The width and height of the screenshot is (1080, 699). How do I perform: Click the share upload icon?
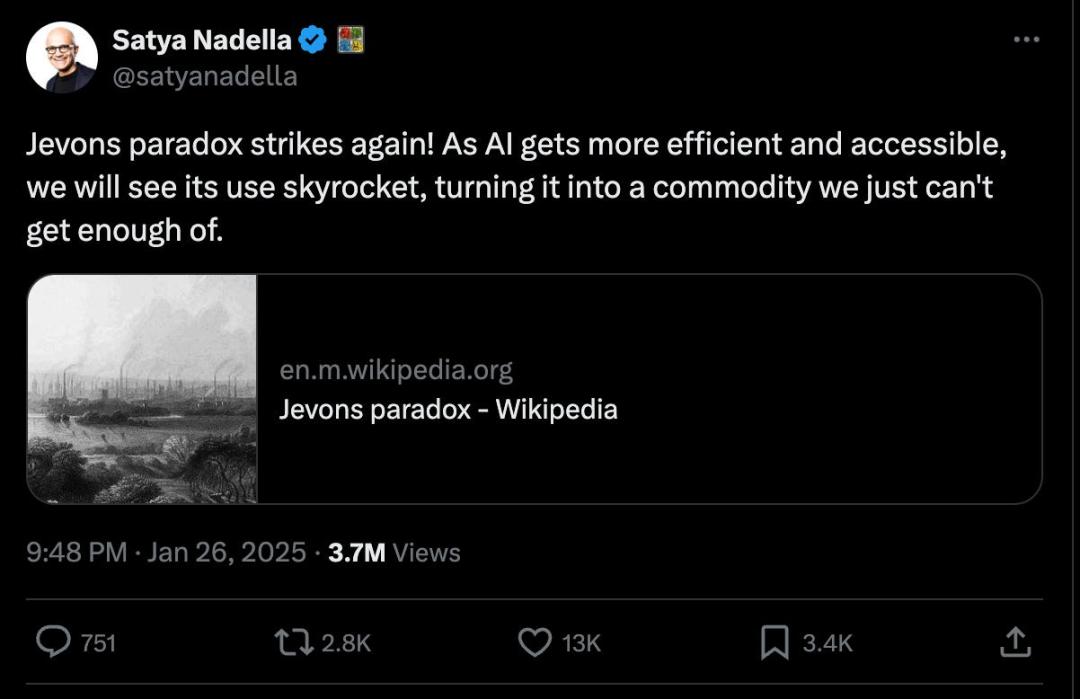click(1014, 641)
